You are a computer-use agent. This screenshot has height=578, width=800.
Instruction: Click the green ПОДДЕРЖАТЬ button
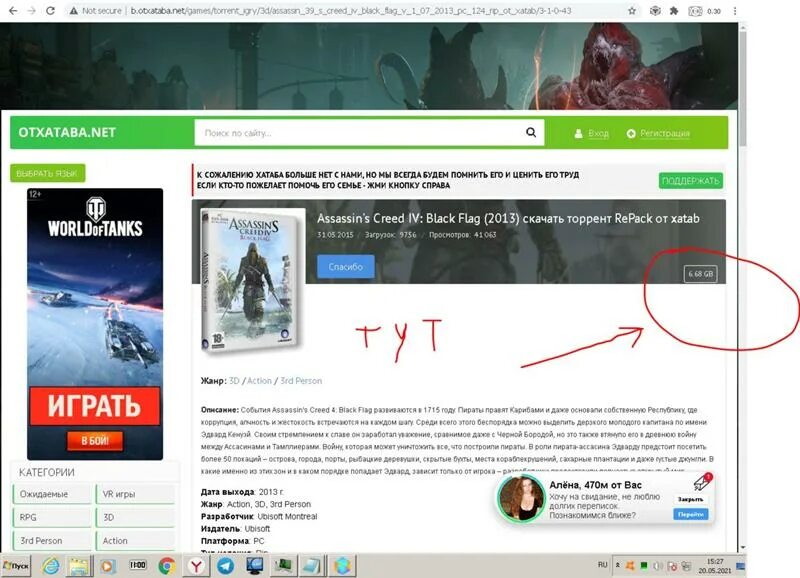click(x=690, y=181)
